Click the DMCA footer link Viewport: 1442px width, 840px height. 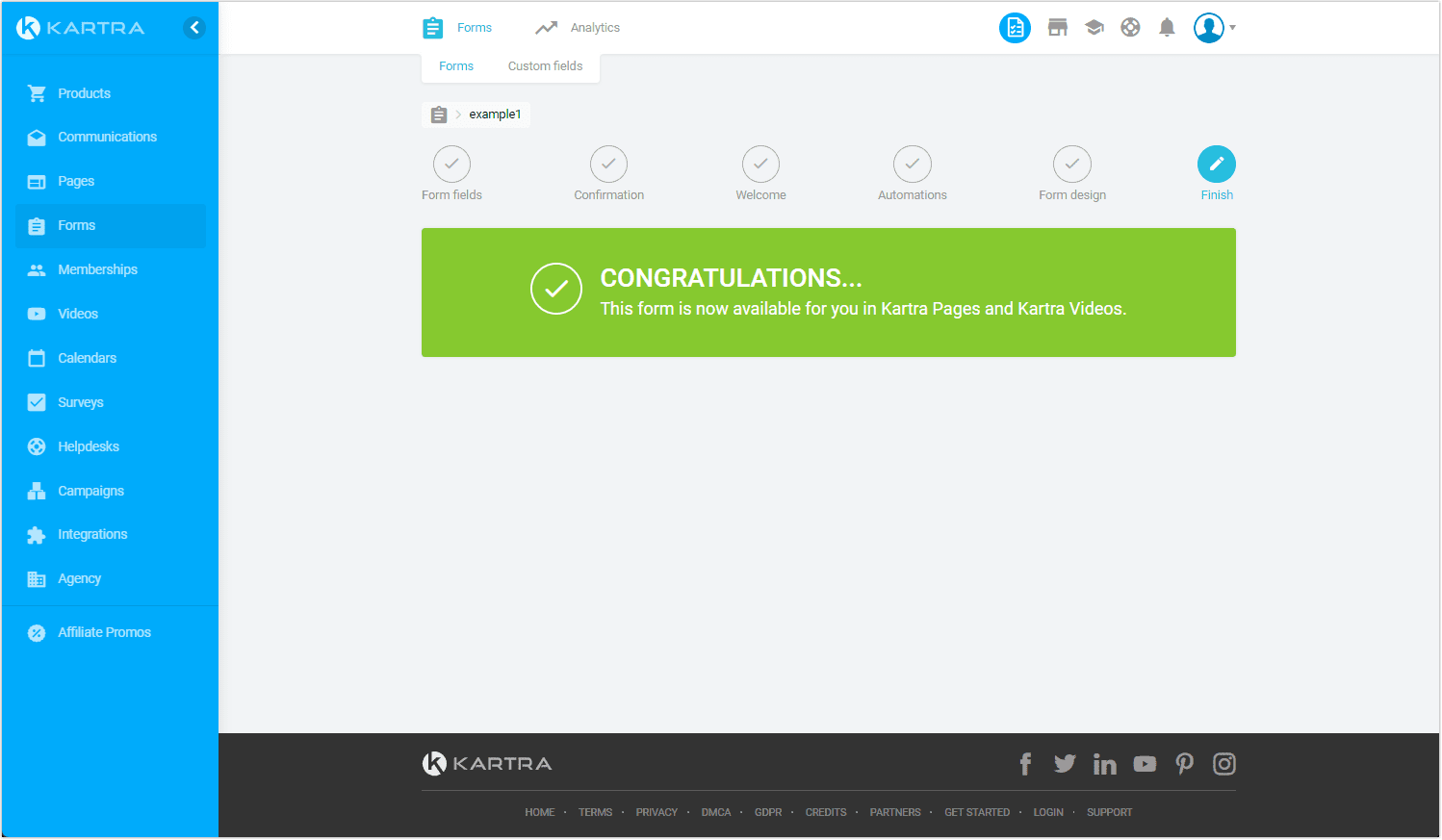716,813
